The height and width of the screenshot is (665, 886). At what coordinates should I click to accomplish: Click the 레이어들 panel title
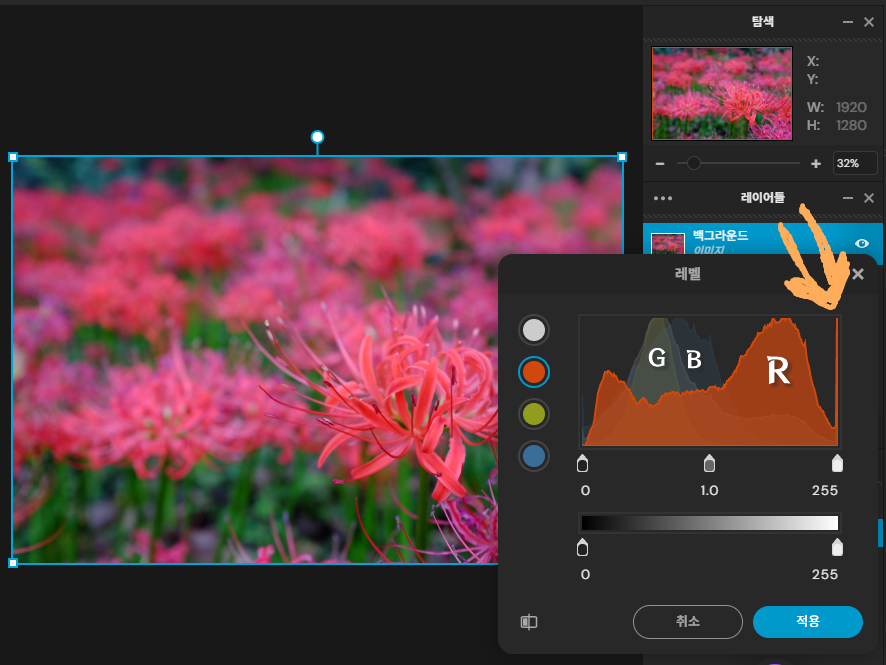(x=762, y=197)
